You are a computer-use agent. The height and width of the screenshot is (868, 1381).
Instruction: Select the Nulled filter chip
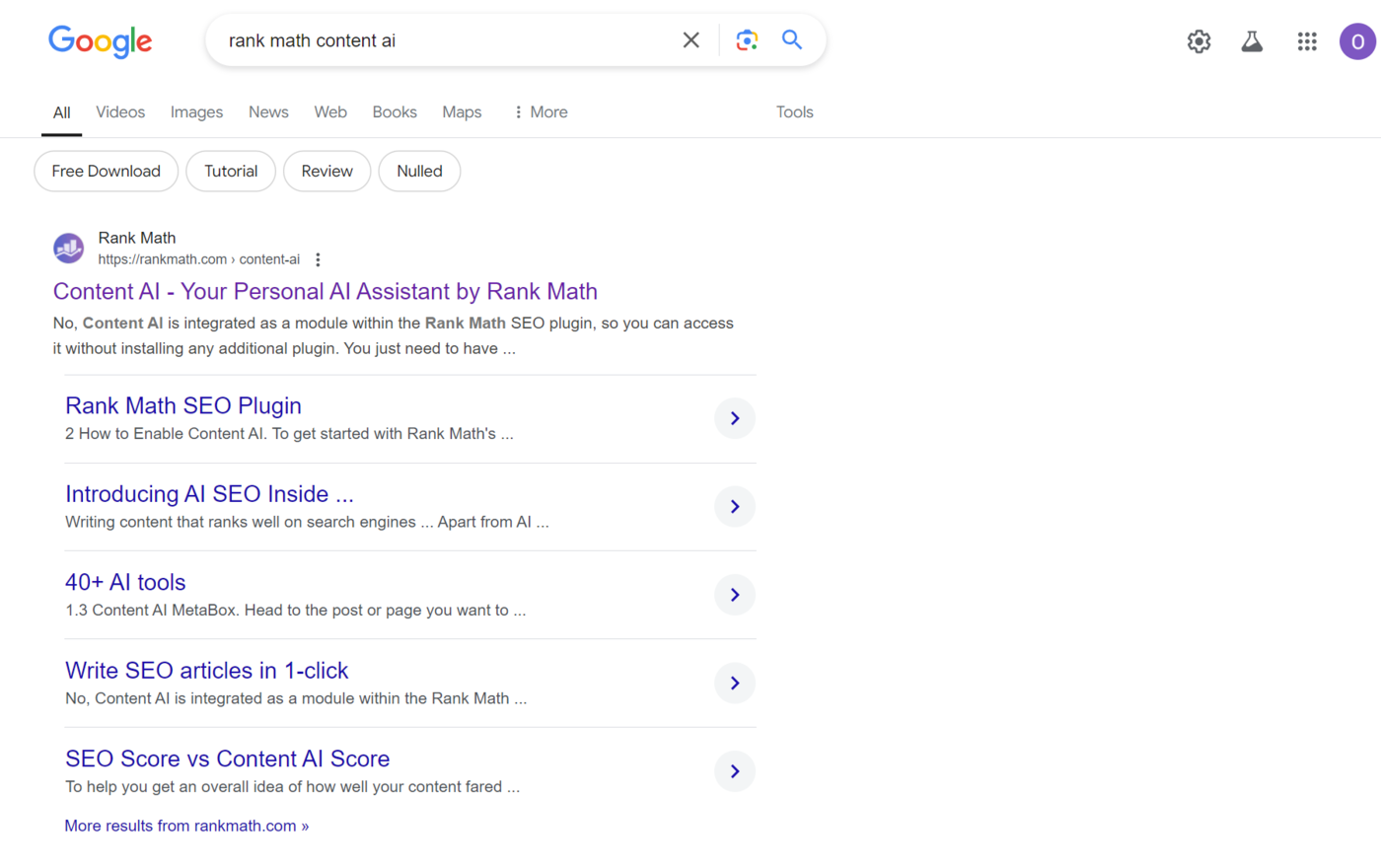coord(419,171)
